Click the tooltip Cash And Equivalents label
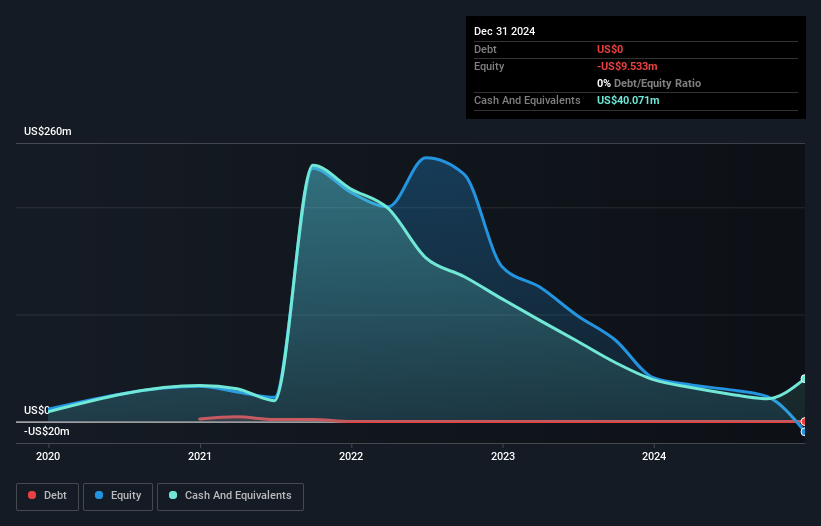 (x=527, y=100)
